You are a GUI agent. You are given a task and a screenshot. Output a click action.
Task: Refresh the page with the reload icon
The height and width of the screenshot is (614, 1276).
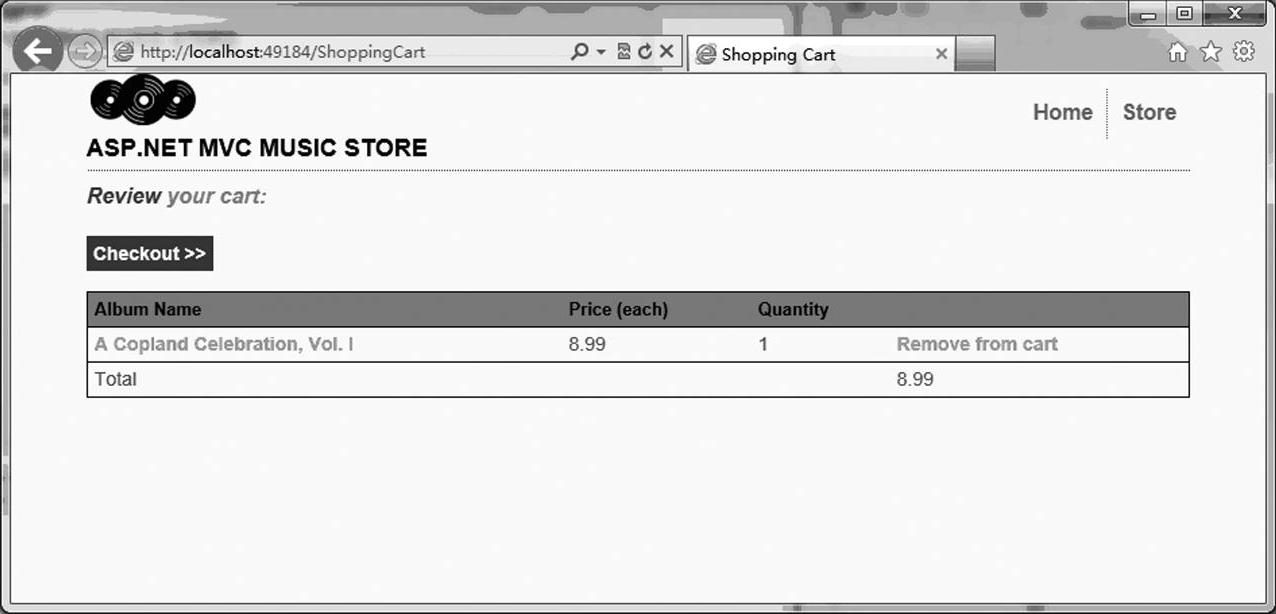click(x=645, y=52)
